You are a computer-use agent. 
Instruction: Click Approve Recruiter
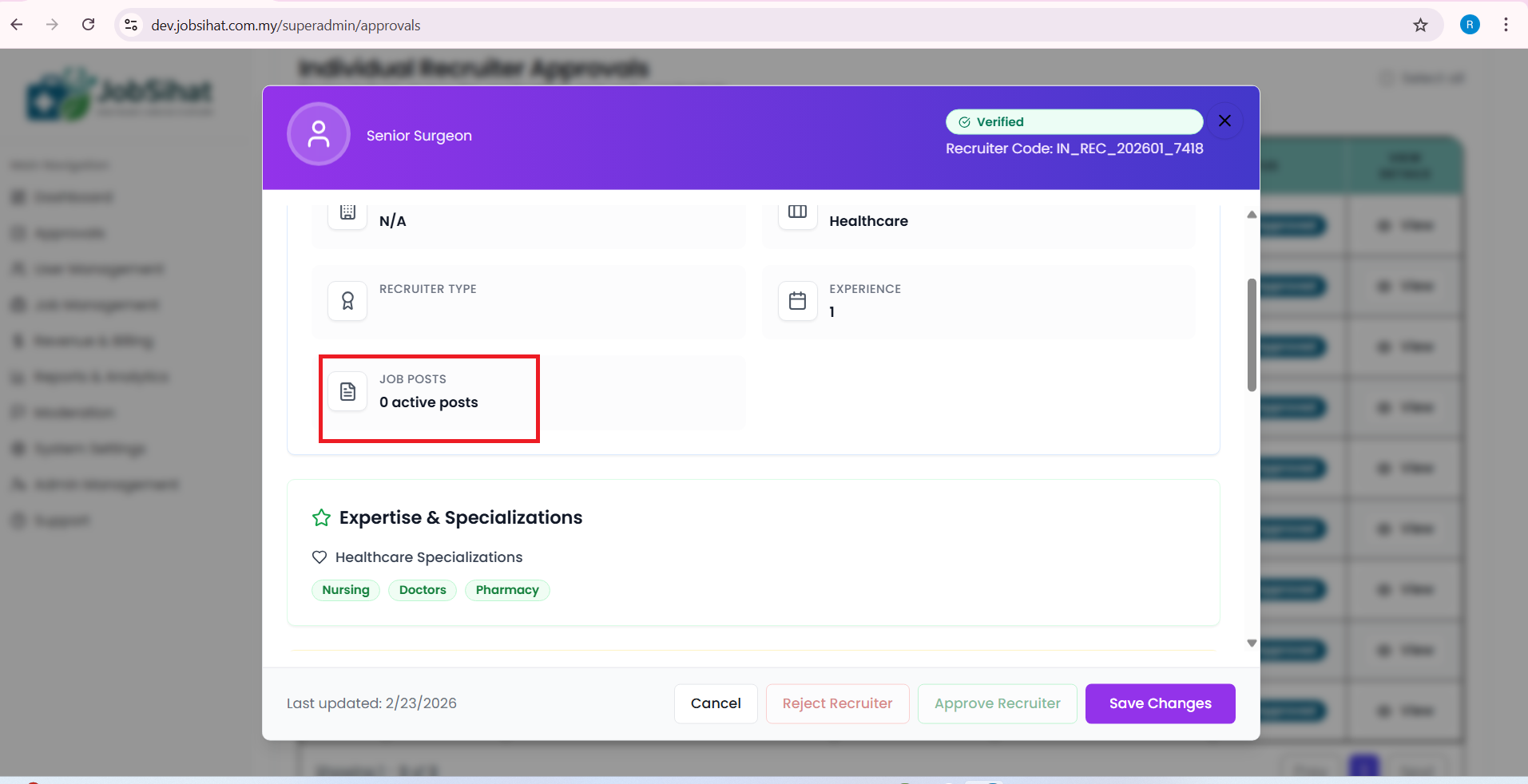pyautogui.click(x=997, y=703)
